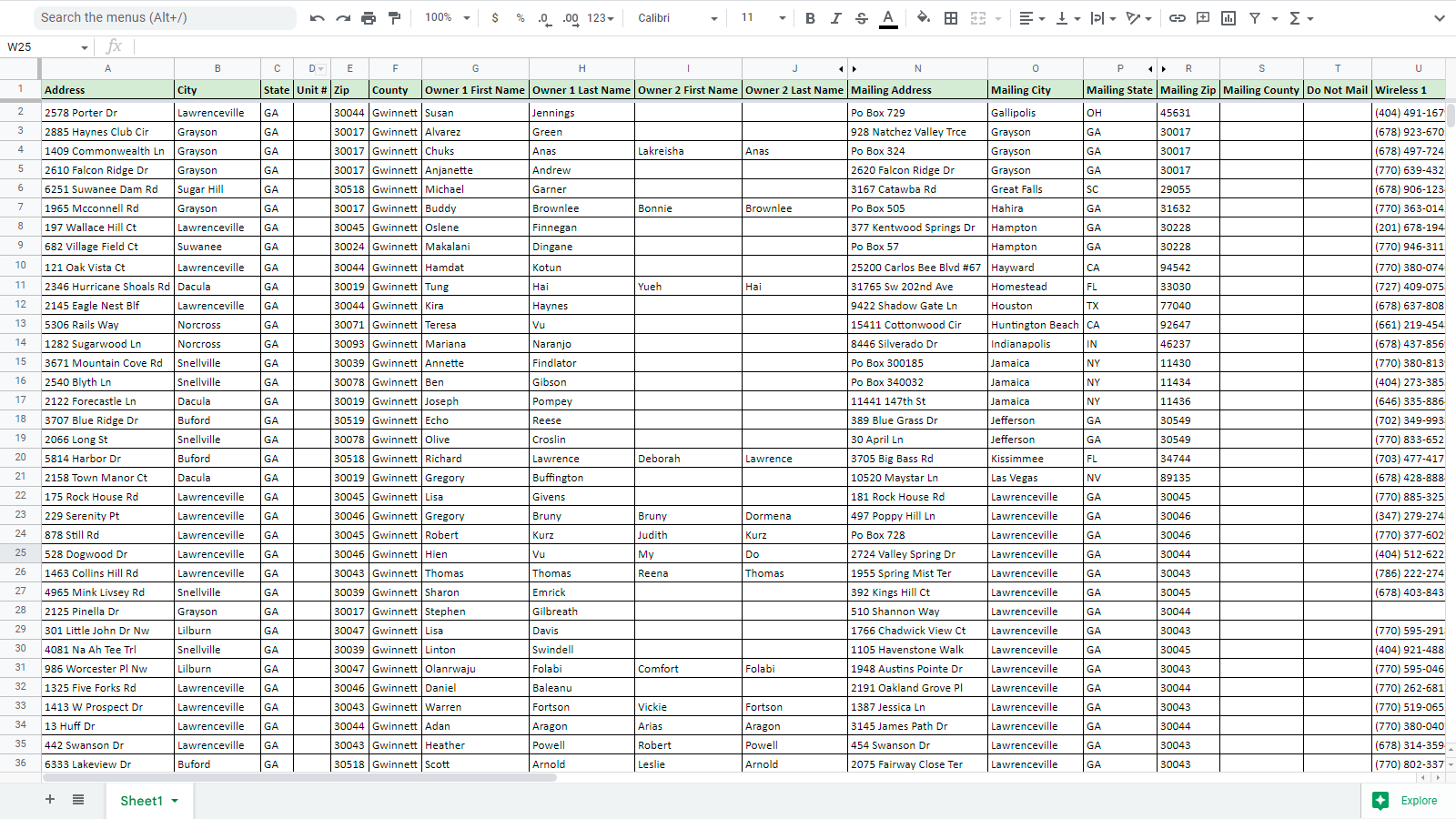Toggle strikethrough formatting

(862, 18)
